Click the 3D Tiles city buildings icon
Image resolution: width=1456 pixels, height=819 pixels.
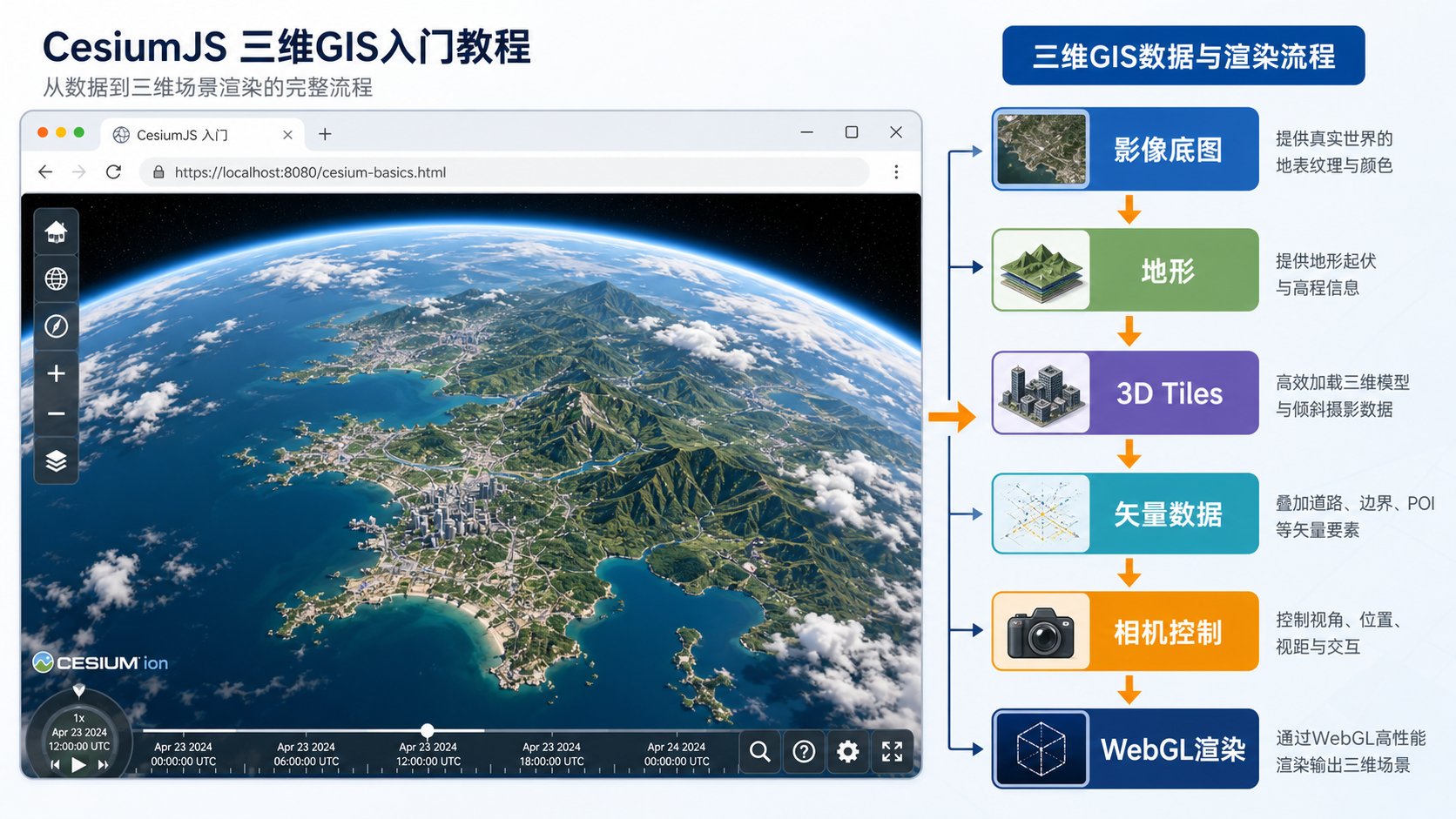tap(1041, 393)
